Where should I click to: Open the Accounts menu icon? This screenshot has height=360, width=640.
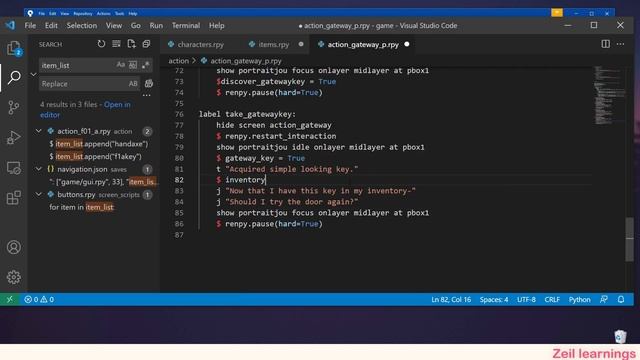14,247
